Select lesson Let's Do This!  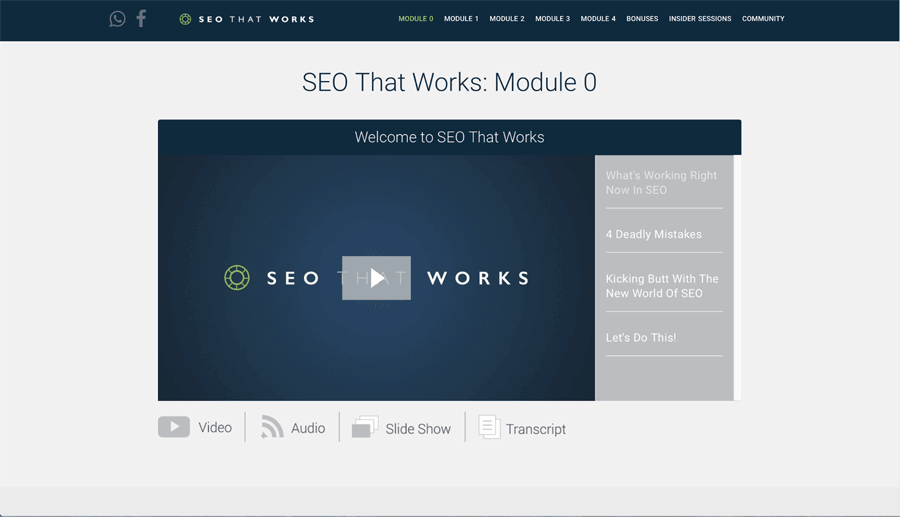point(641,337)
